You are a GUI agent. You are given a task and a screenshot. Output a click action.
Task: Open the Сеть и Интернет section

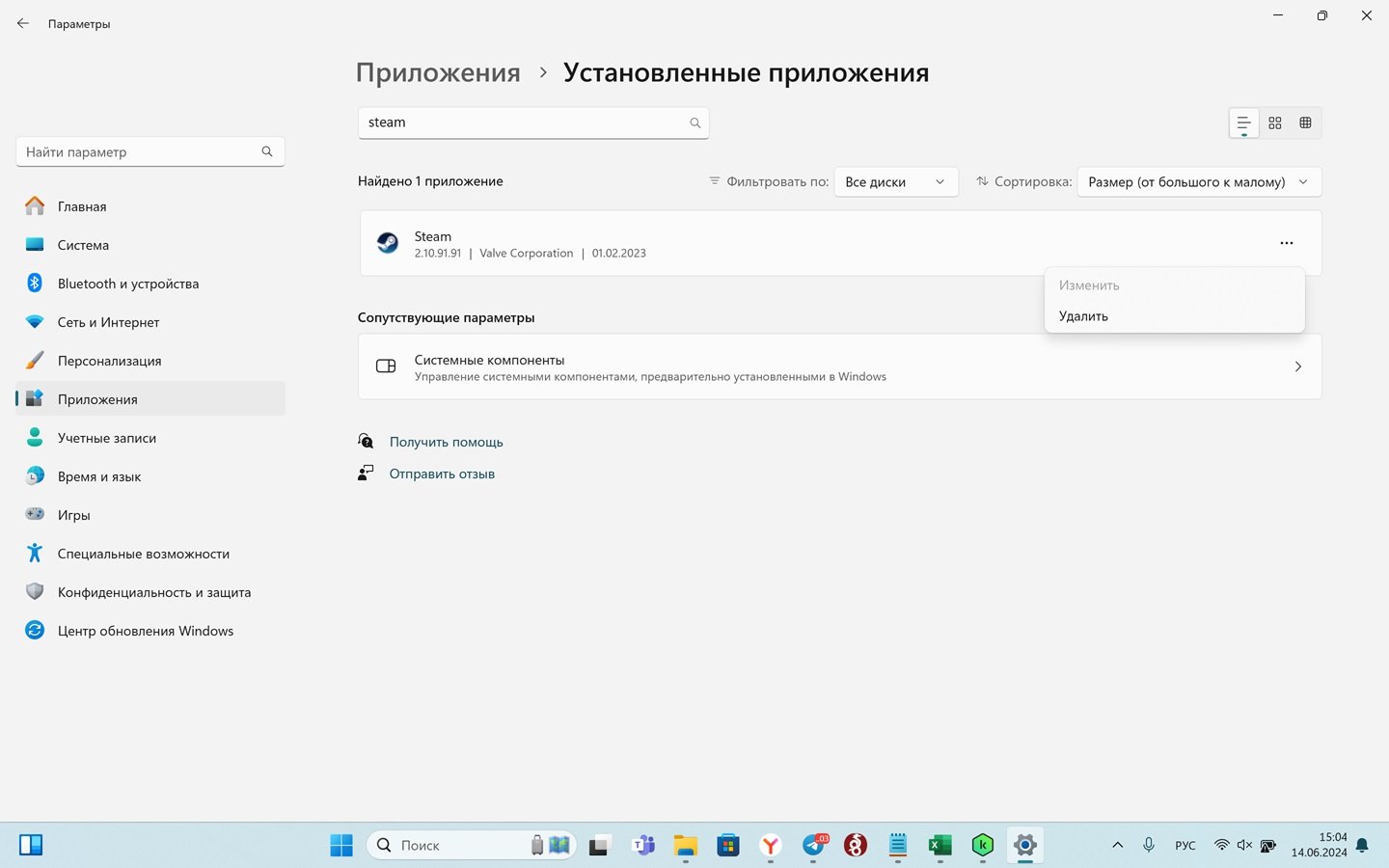tap(150, 322)
